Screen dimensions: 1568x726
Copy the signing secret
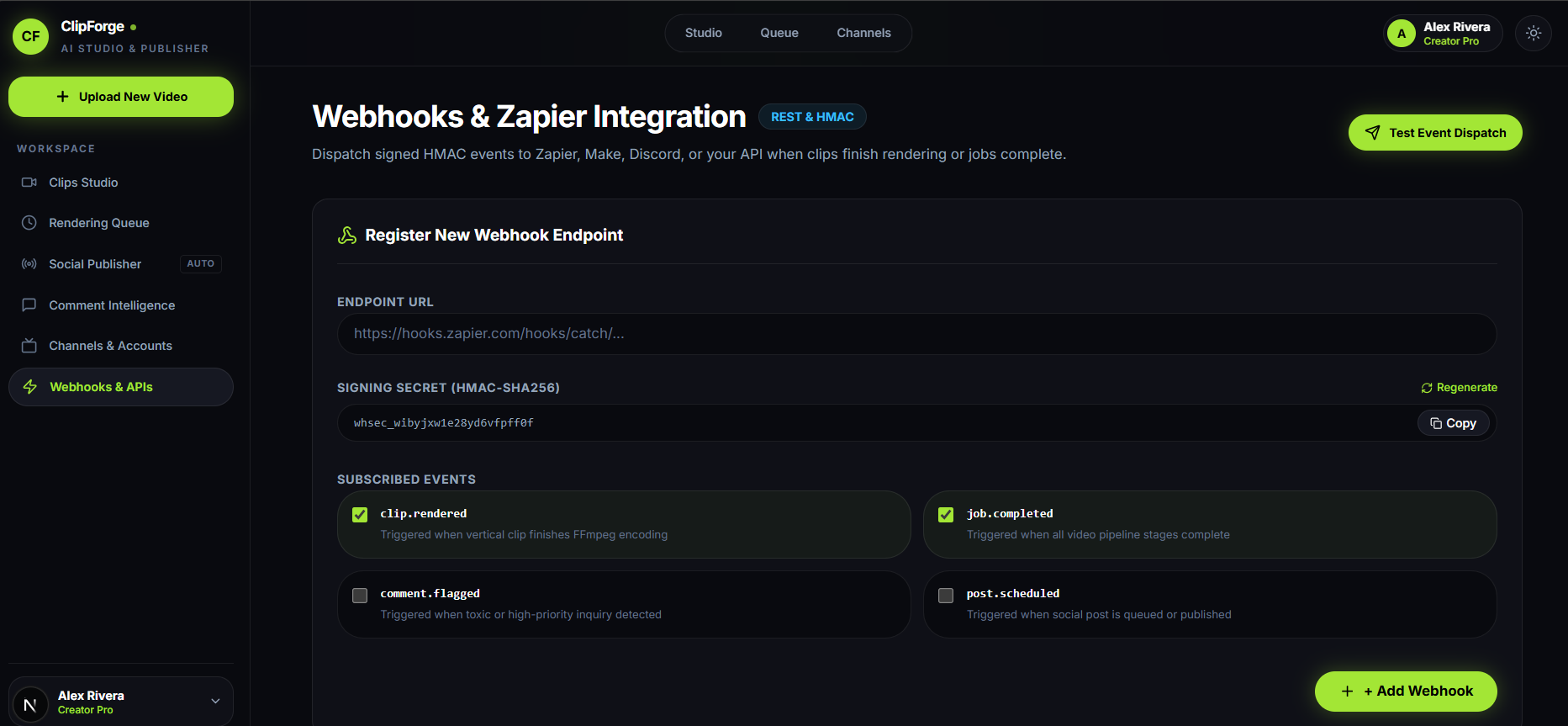pyautogui.click(x=1454, y=423)
